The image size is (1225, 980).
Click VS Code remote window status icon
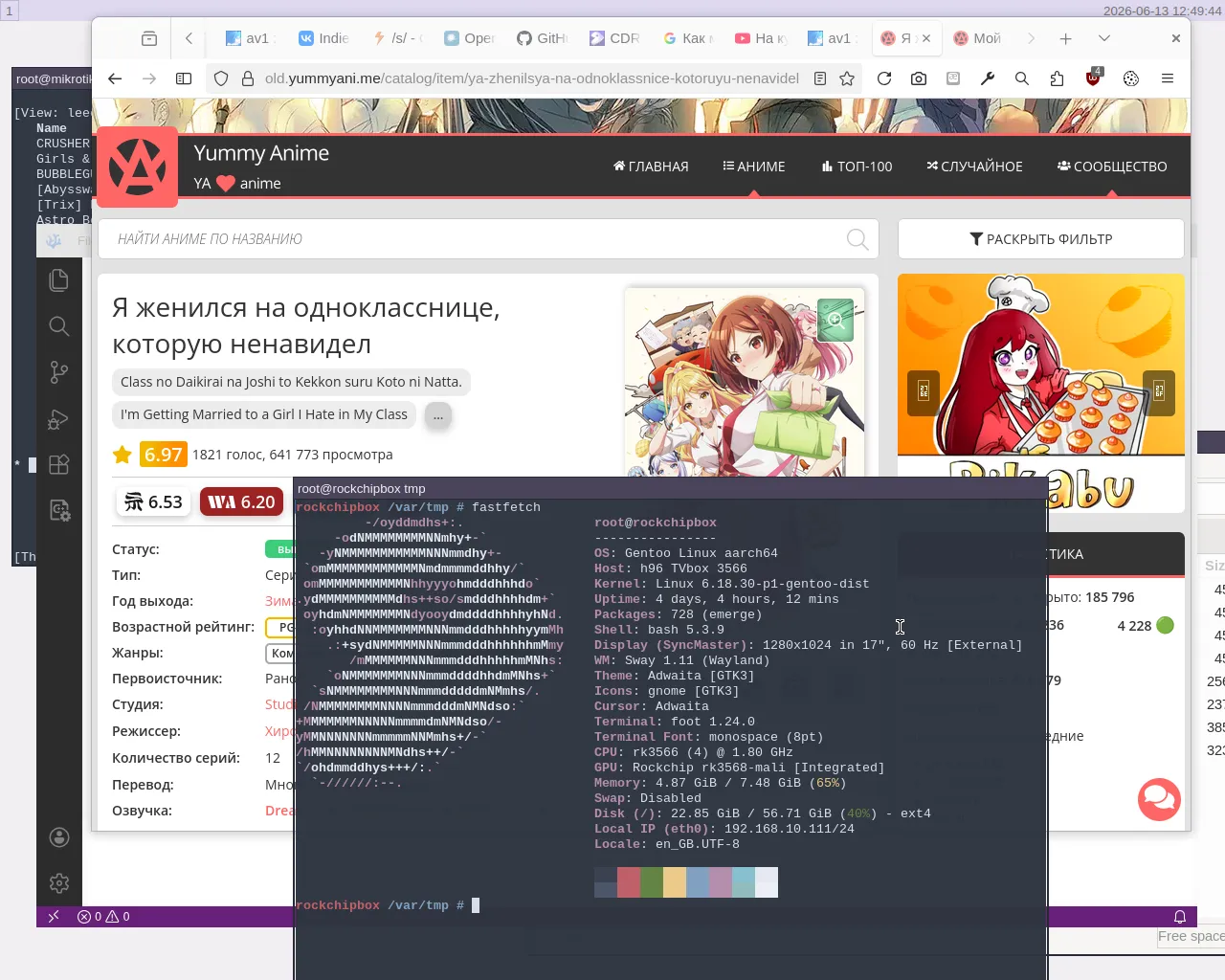(54, 917)
